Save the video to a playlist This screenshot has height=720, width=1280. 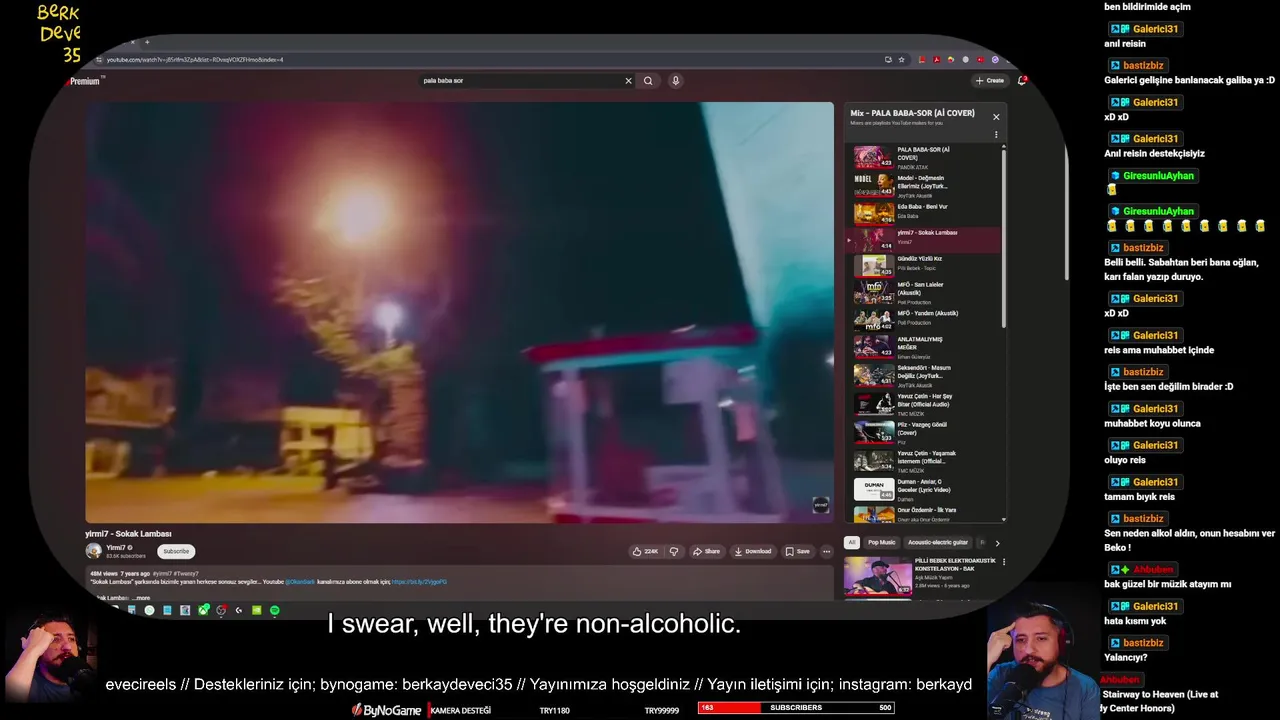click(x=798, y=551)
